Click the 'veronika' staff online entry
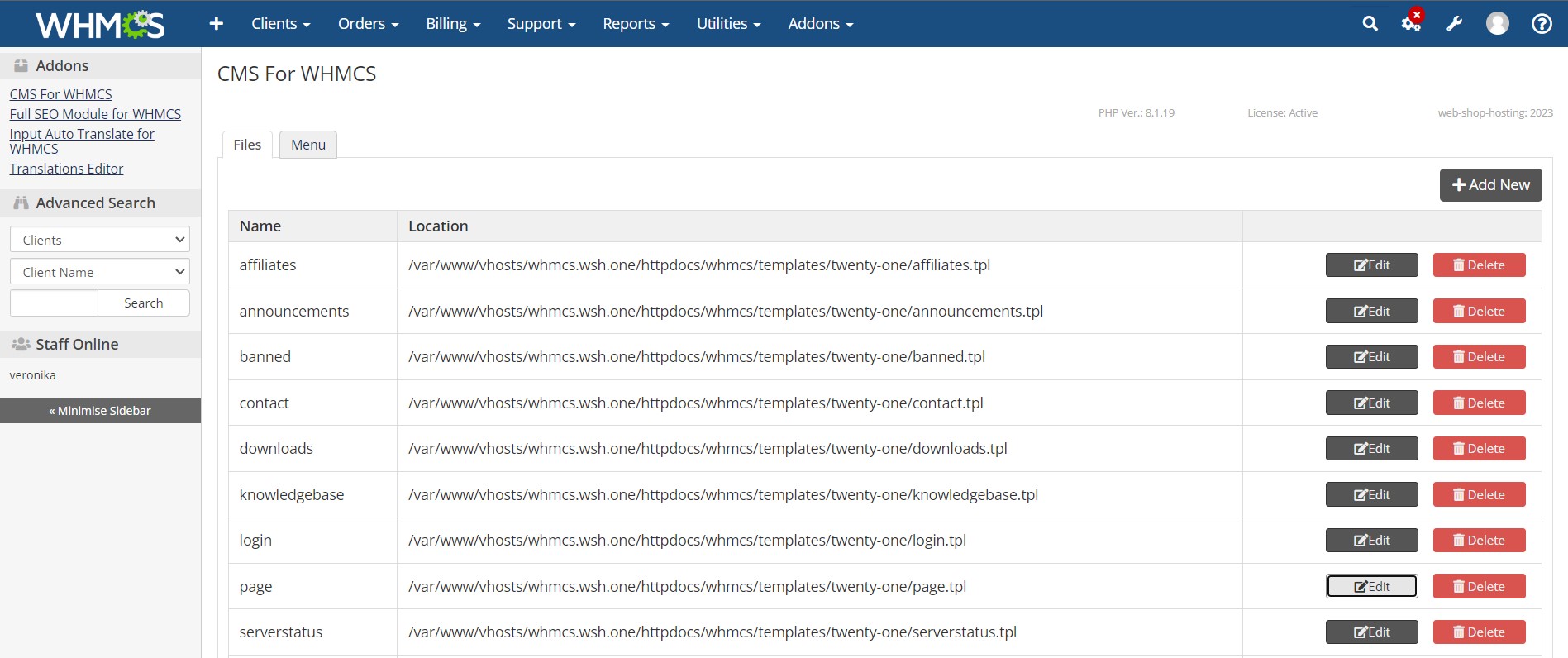Screen dimensions: 1568x658 click(33, 375)
